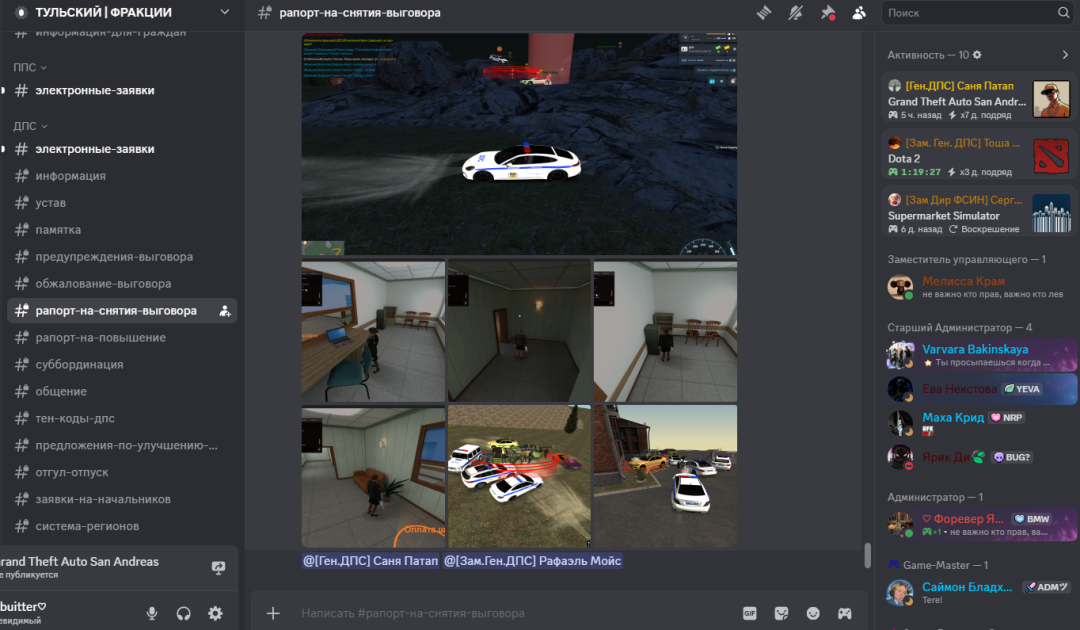Open the sticker picker
Screen dimensions: 1080x630
pos(781,613)
